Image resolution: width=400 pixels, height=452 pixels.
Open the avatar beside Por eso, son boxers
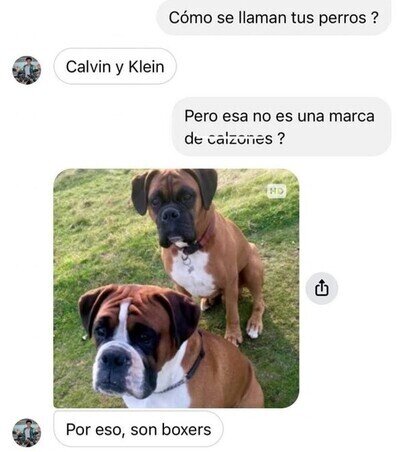pos(27,433)
